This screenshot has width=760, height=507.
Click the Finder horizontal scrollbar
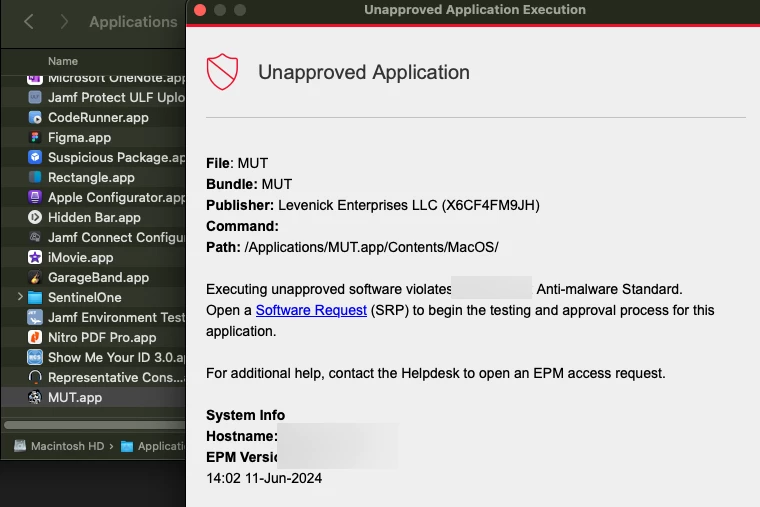point(95,425)
